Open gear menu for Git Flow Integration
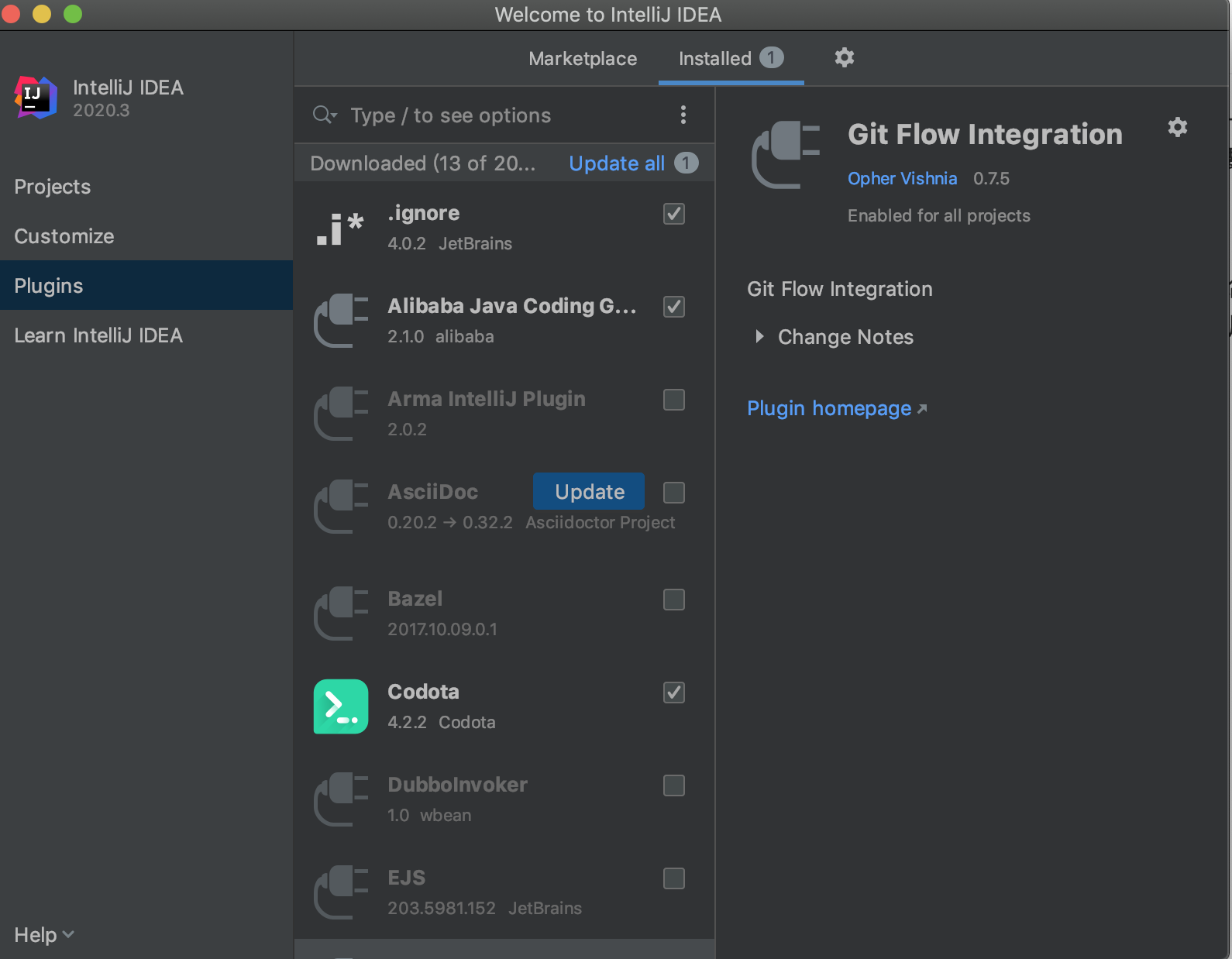 click(1177, 127)
